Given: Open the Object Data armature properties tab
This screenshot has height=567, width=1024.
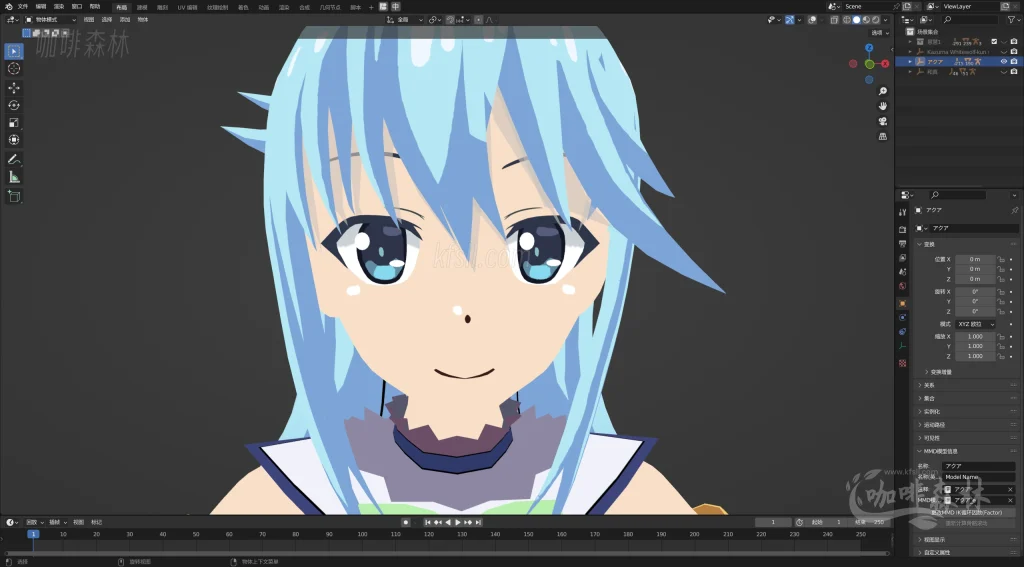Looking at the screenshot, I should click(x=902, y=346).
